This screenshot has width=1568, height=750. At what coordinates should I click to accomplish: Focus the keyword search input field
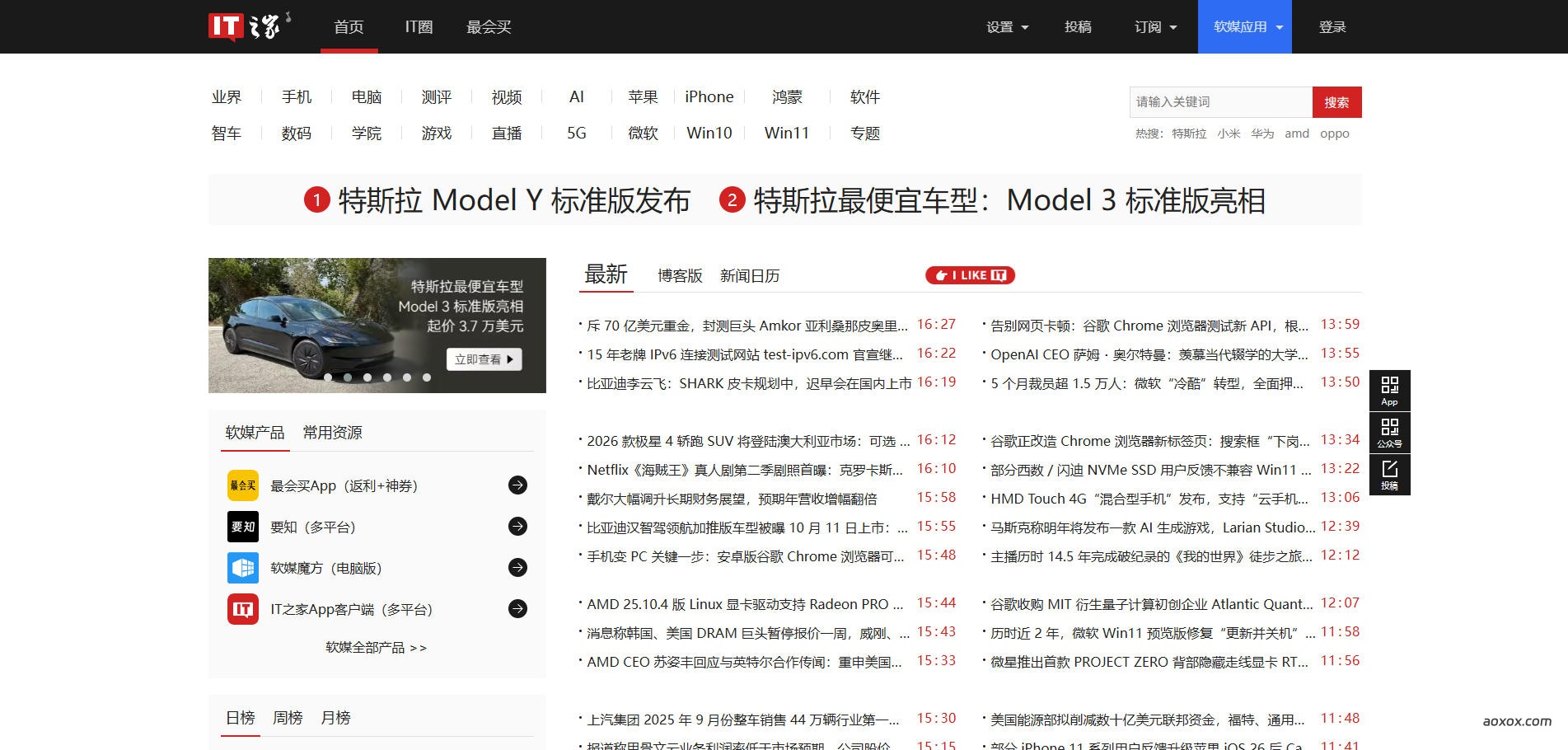[x=1220, y=102]
